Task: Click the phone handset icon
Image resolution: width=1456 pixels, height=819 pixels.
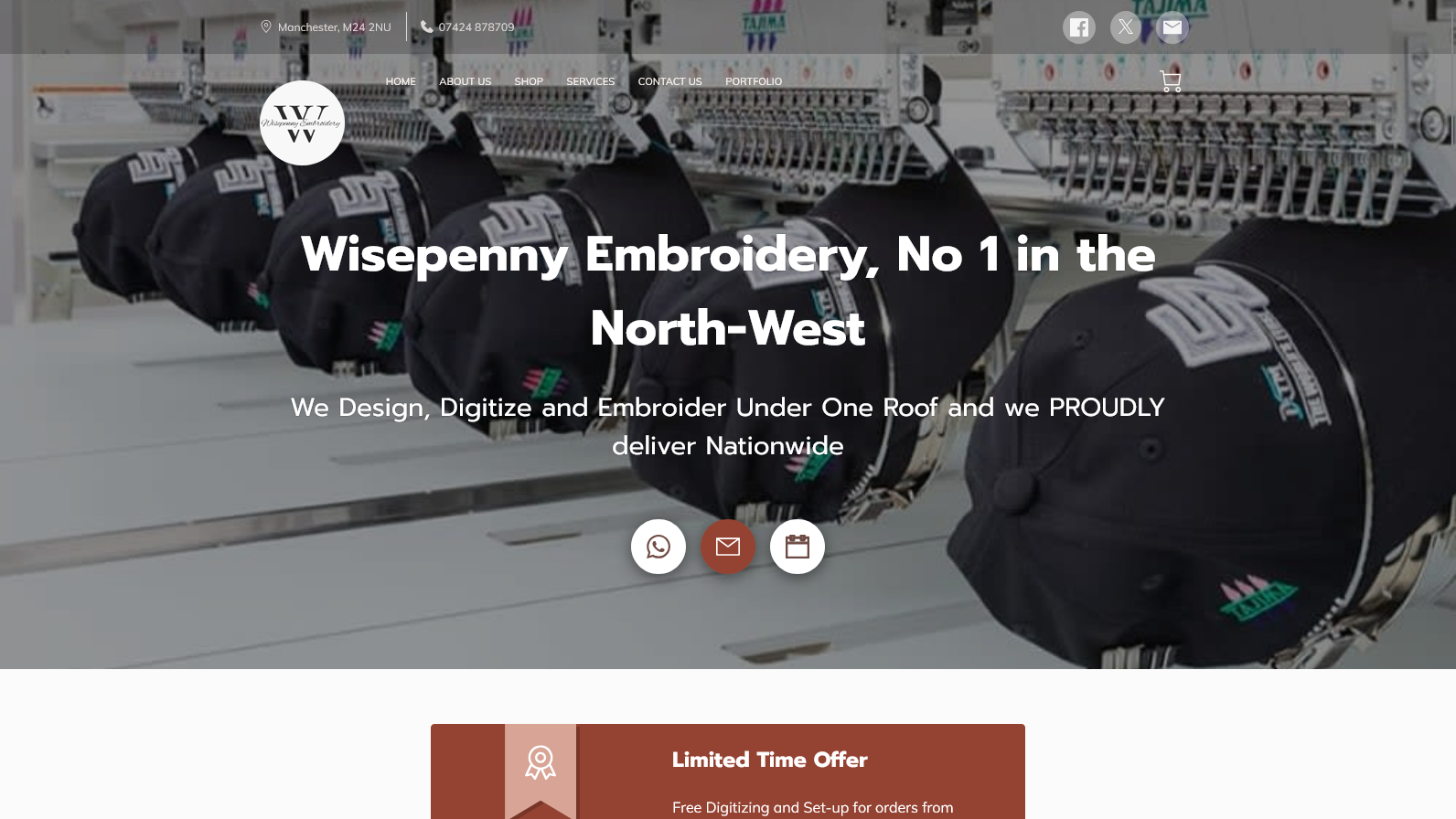Action: point(426,27)
